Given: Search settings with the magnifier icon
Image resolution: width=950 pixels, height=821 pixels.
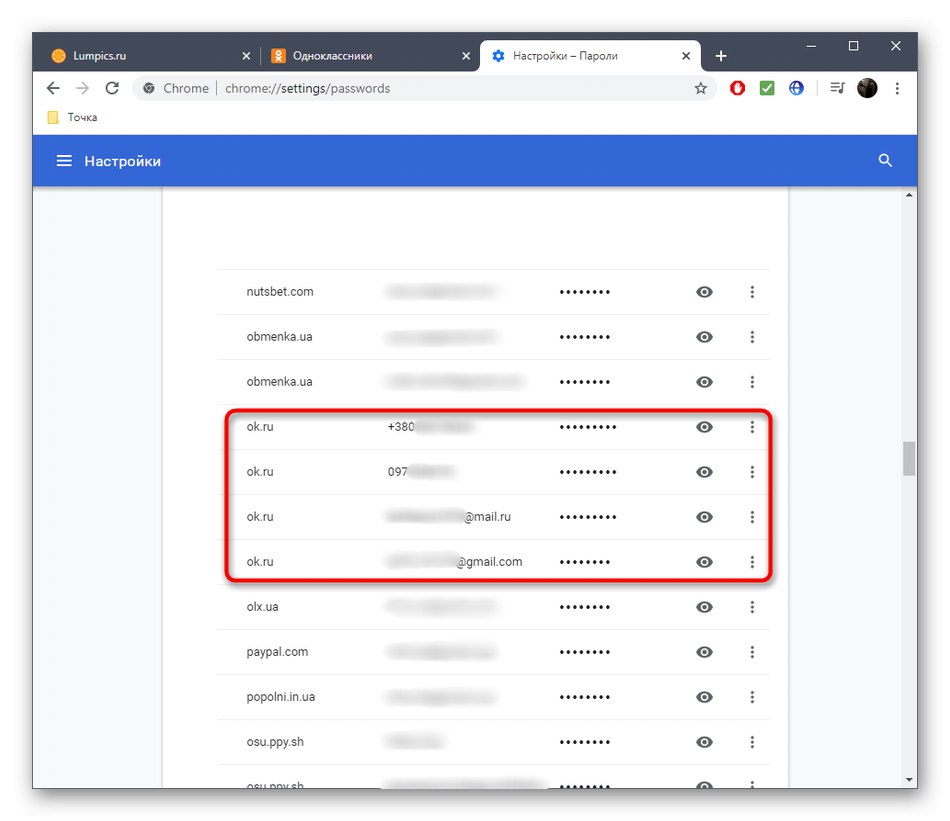Looking at the screenshot, I should click(885, 161).
